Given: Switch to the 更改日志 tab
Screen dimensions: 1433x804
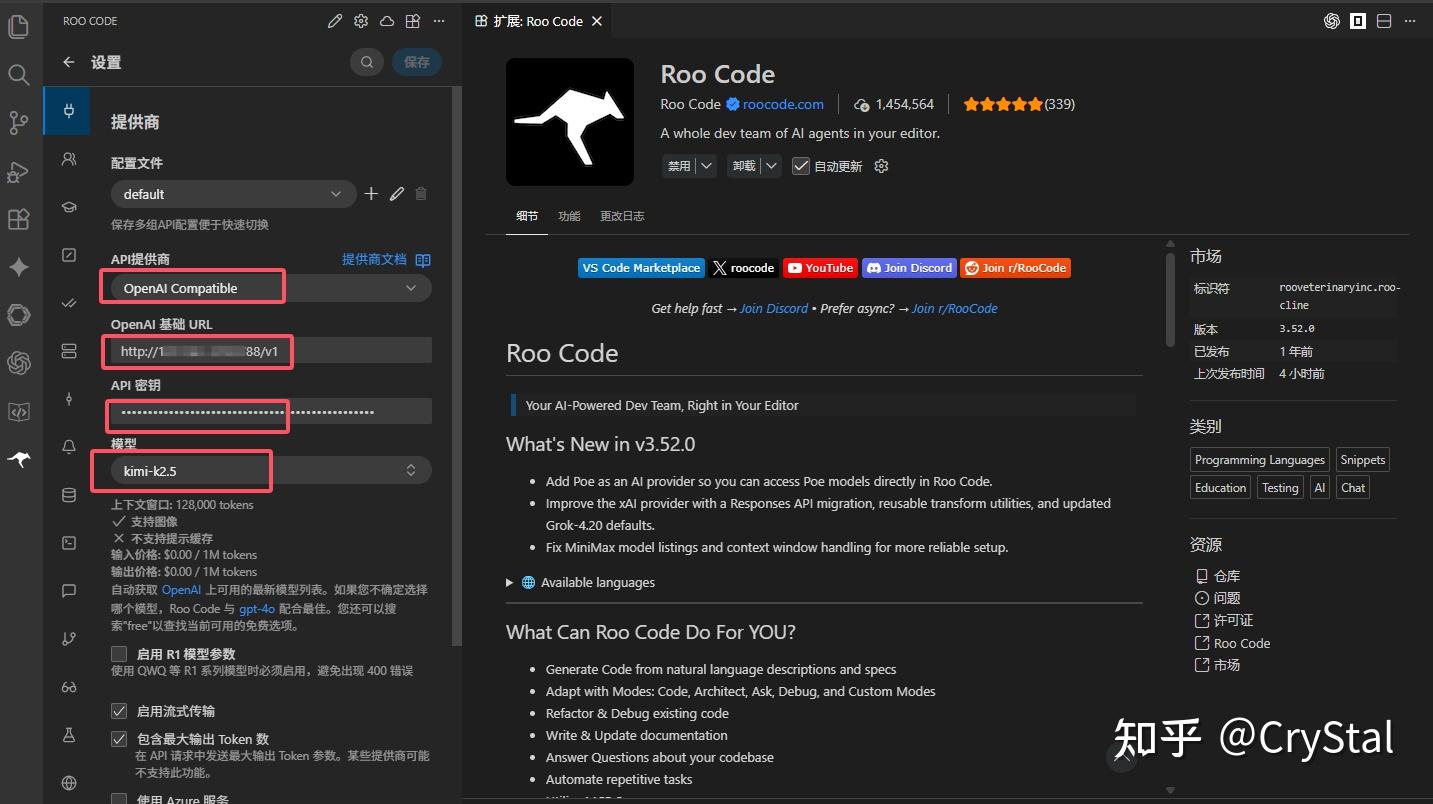Looking at the screenshot, I should pos(622,216).
